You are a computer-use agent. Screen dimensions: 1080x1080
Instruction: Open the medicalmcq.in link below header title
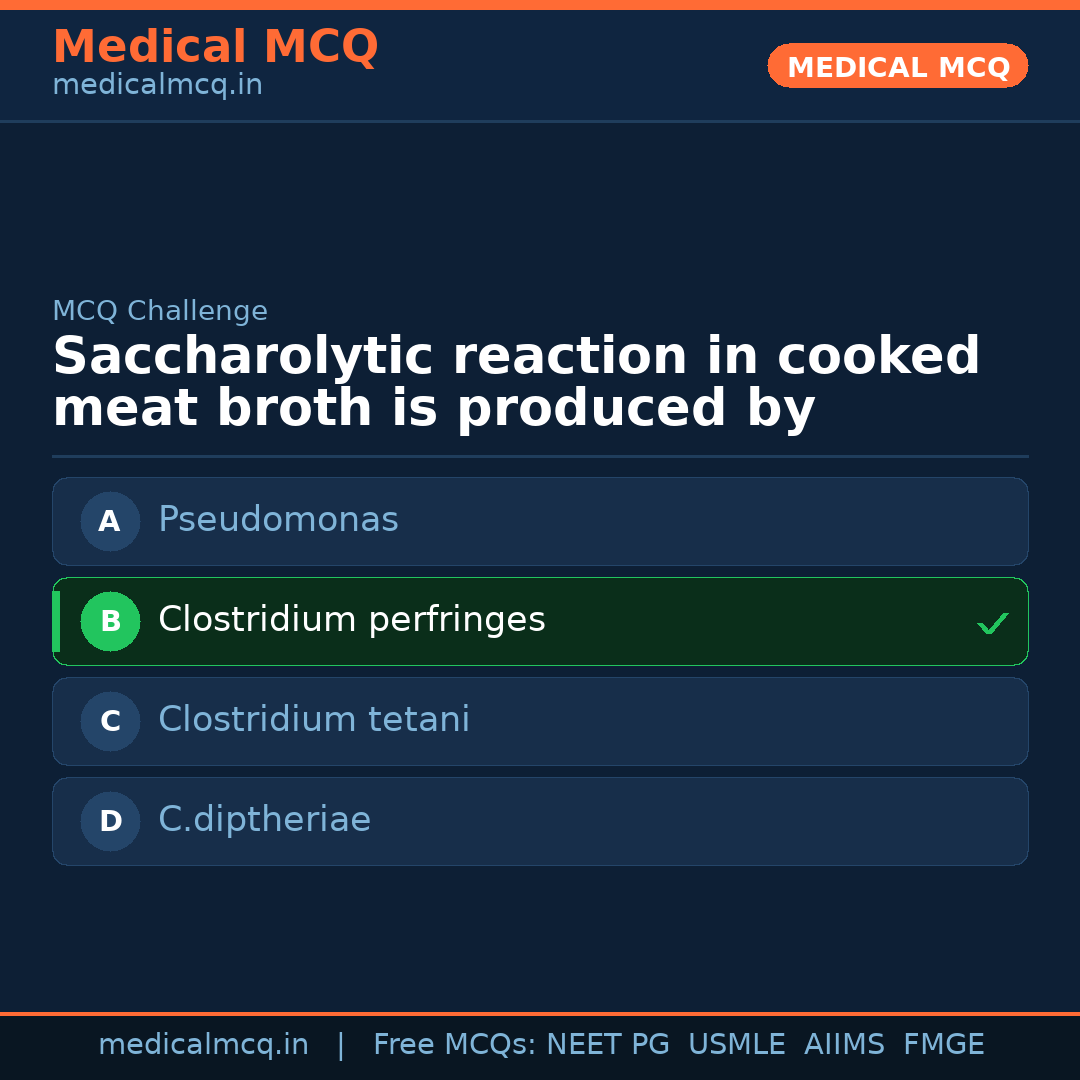pyautogui.click(x=157, y=86)
